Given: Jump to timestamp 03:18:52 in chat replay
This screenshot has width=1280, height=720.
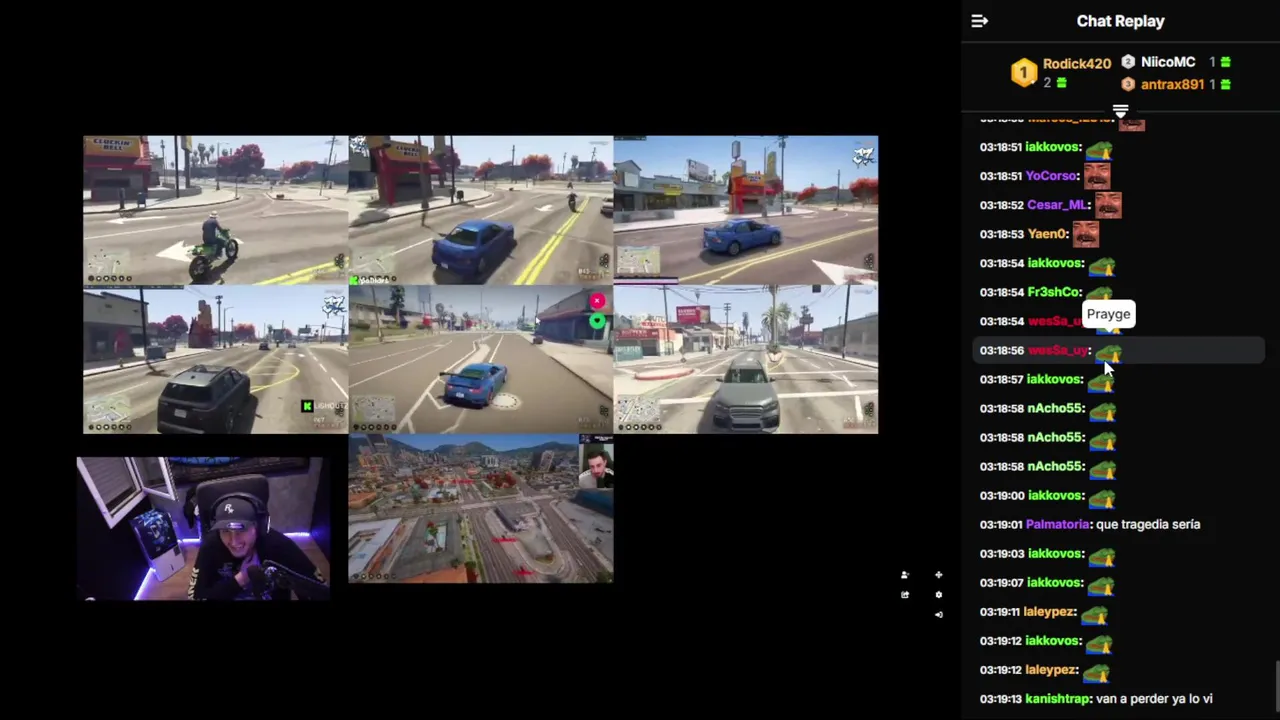Looking at the screenshot, I should click(1001, 205).
